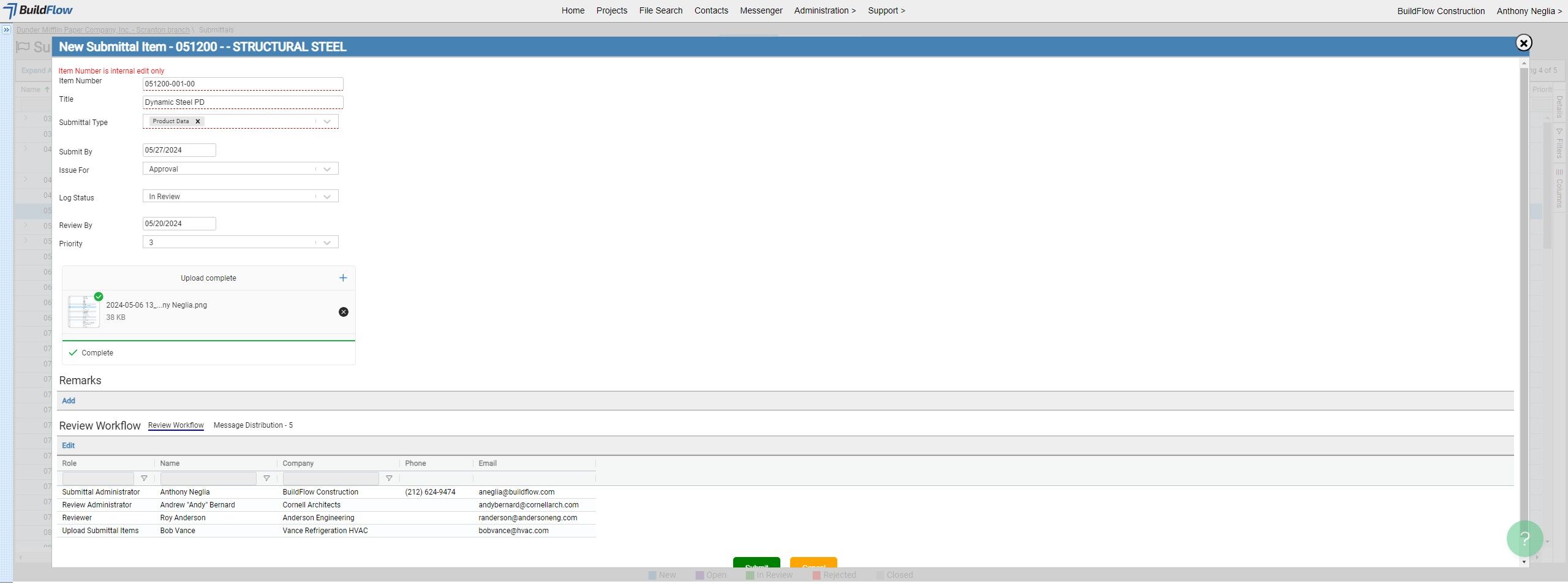
Task: Click the Item Number field
Action: [243, 84]
